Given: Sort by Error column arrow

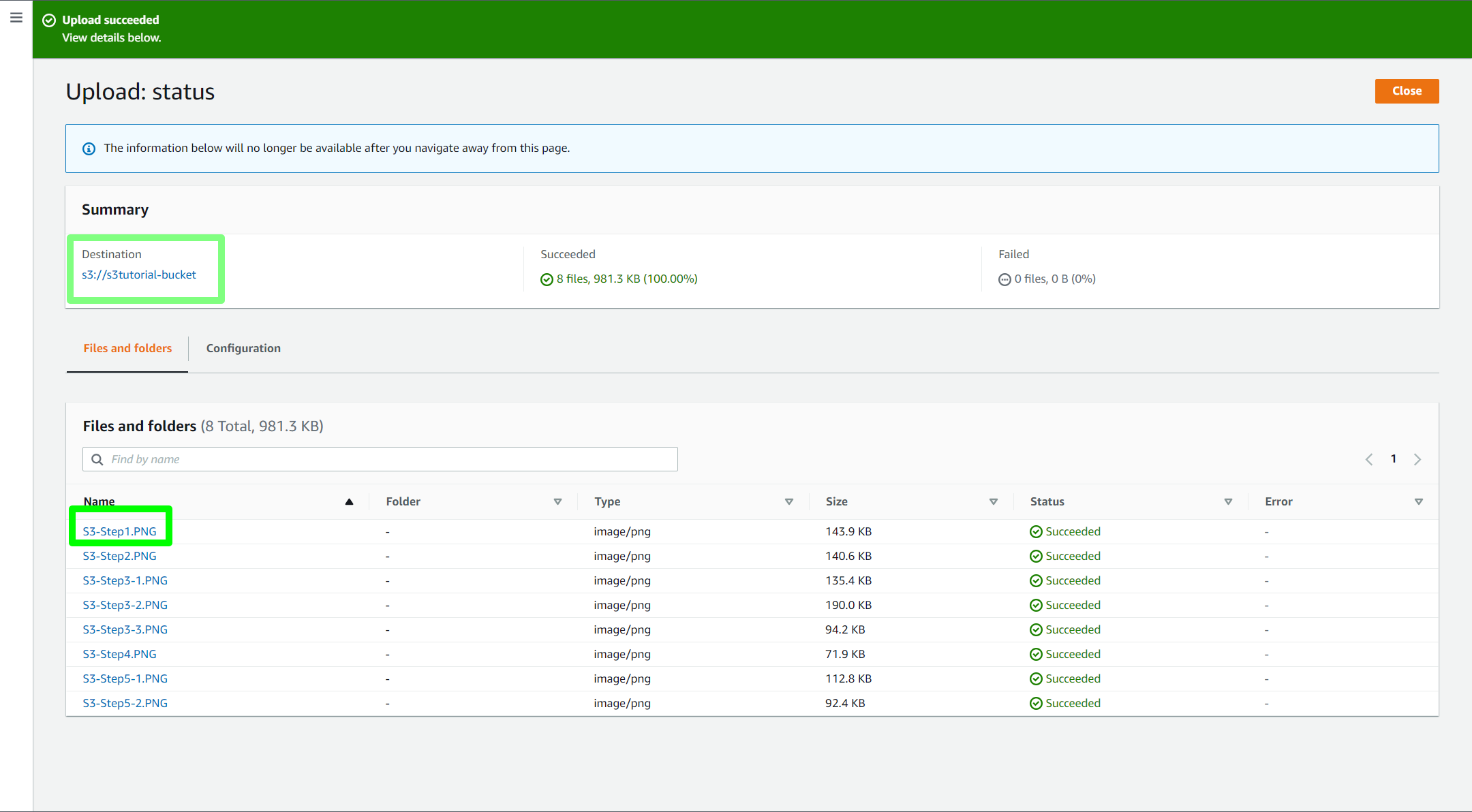Looking at the screenshot, I should [x=1419, y=501].
